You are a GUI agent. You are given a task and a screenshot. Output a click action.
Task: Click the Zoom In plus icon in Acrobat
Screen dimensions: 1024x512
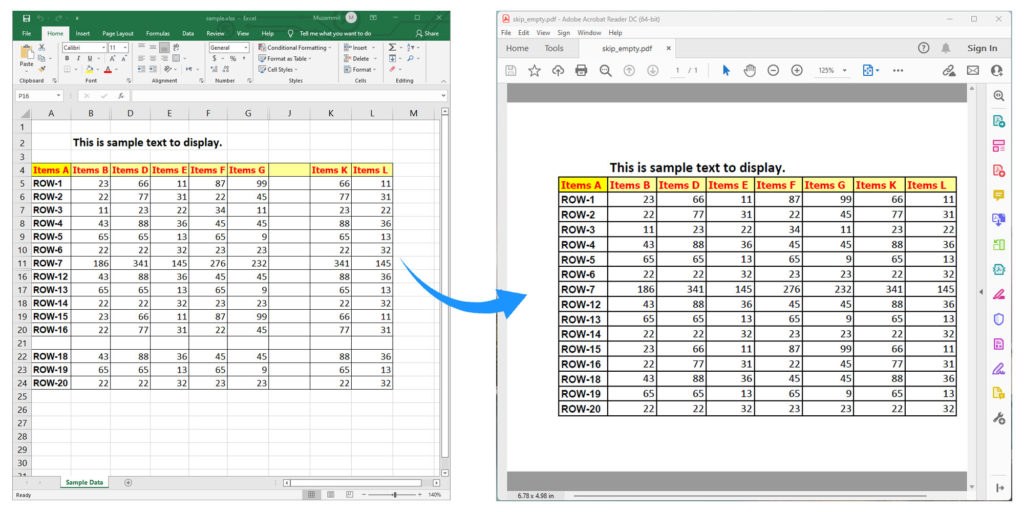coord(797,70)
